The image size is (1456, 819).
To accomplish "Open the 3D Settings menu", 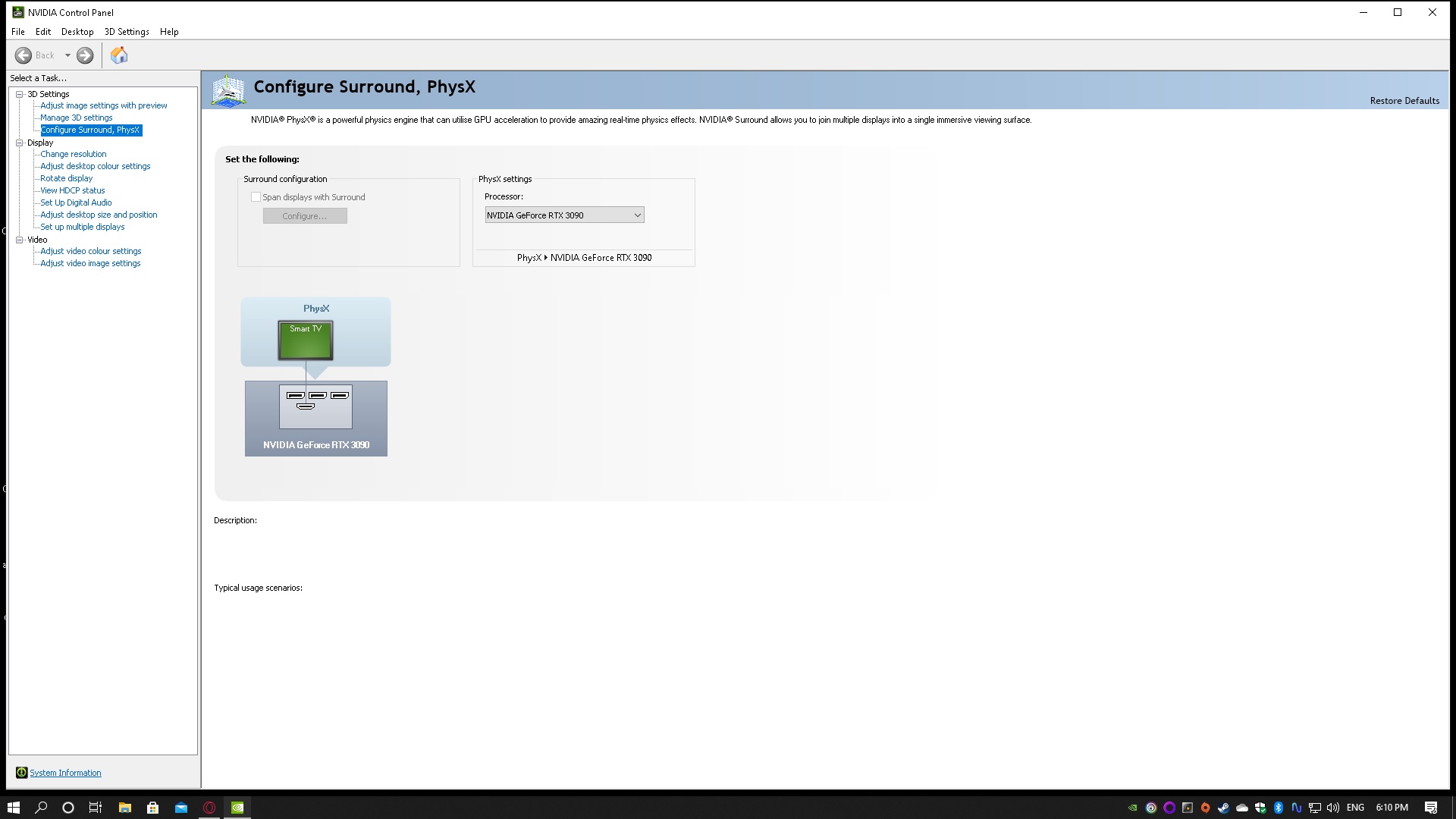I will coord(127,32).
